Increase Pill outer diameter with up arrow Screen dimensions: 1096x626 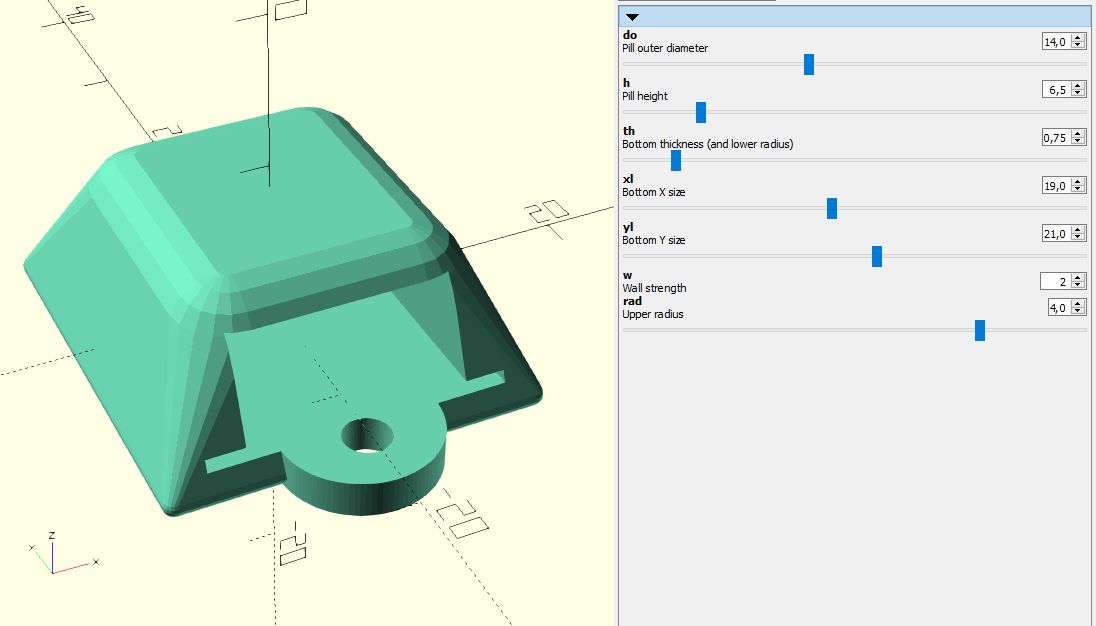(x=1078, y=38)
